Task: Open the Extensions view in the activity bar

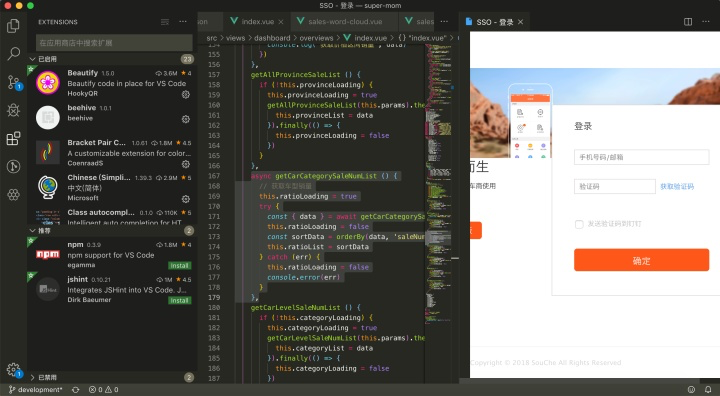Action: pyautogui.click(x=13, y=138)
